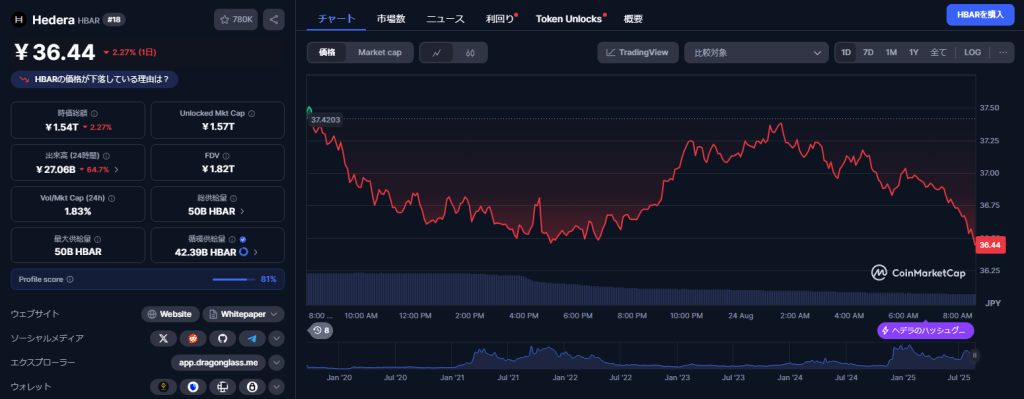This screenshot has width=1024, height=399.
Task: Click the HBARを購入 button
Action: [x=980, y=15]
